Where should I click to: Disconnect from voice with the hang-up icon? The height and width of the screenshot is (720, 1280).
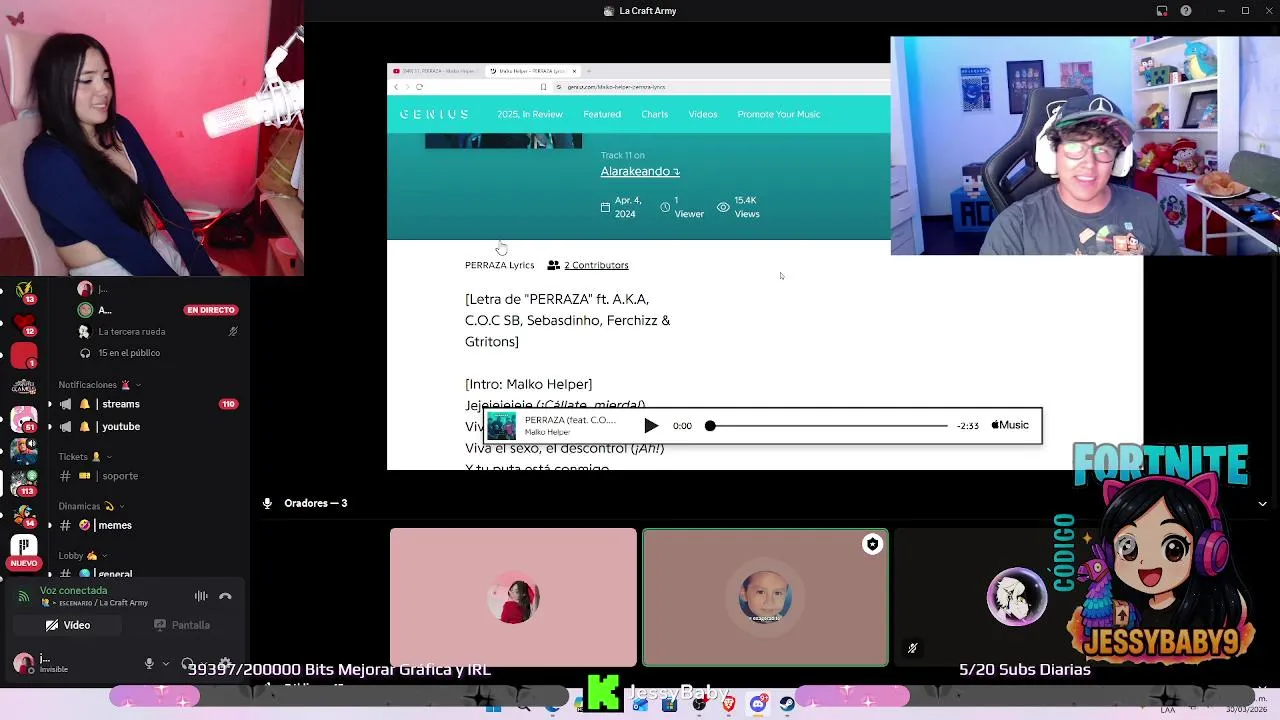point(225,596)
